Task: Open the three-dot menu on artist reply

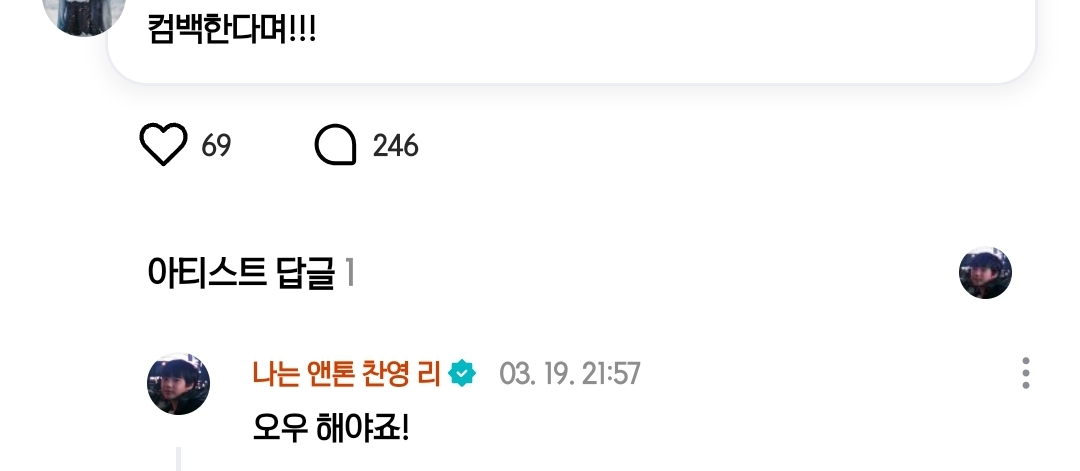Action: coord(1026,373)
